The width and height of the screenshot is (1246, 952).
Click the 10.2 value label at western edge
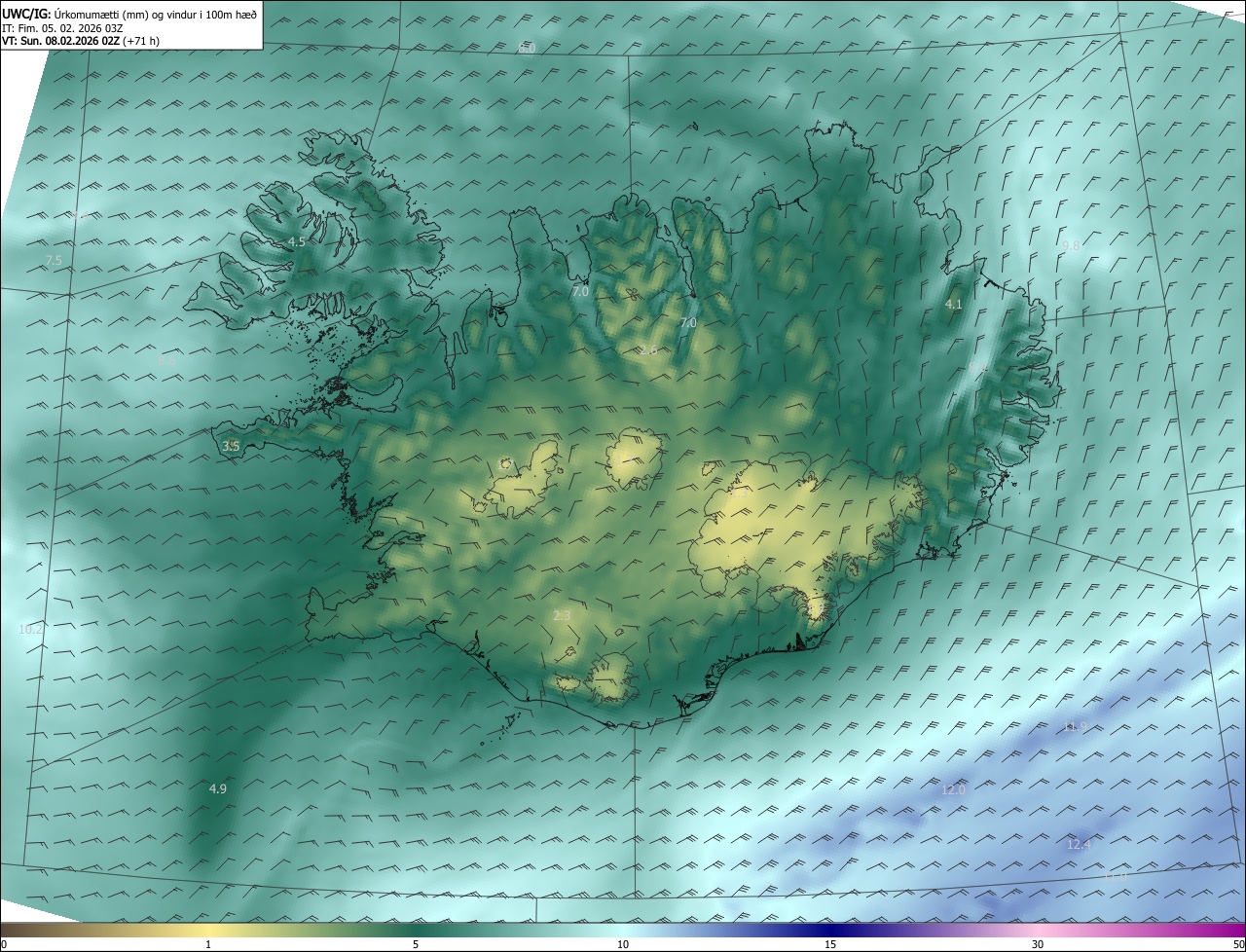coord(31,630)
